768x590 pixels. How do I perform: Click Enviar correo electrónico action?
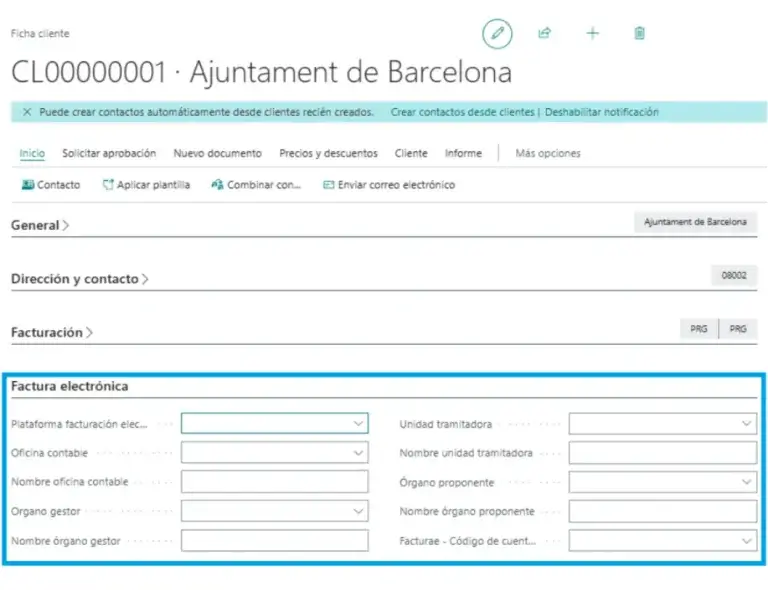(x=389, y=185)
